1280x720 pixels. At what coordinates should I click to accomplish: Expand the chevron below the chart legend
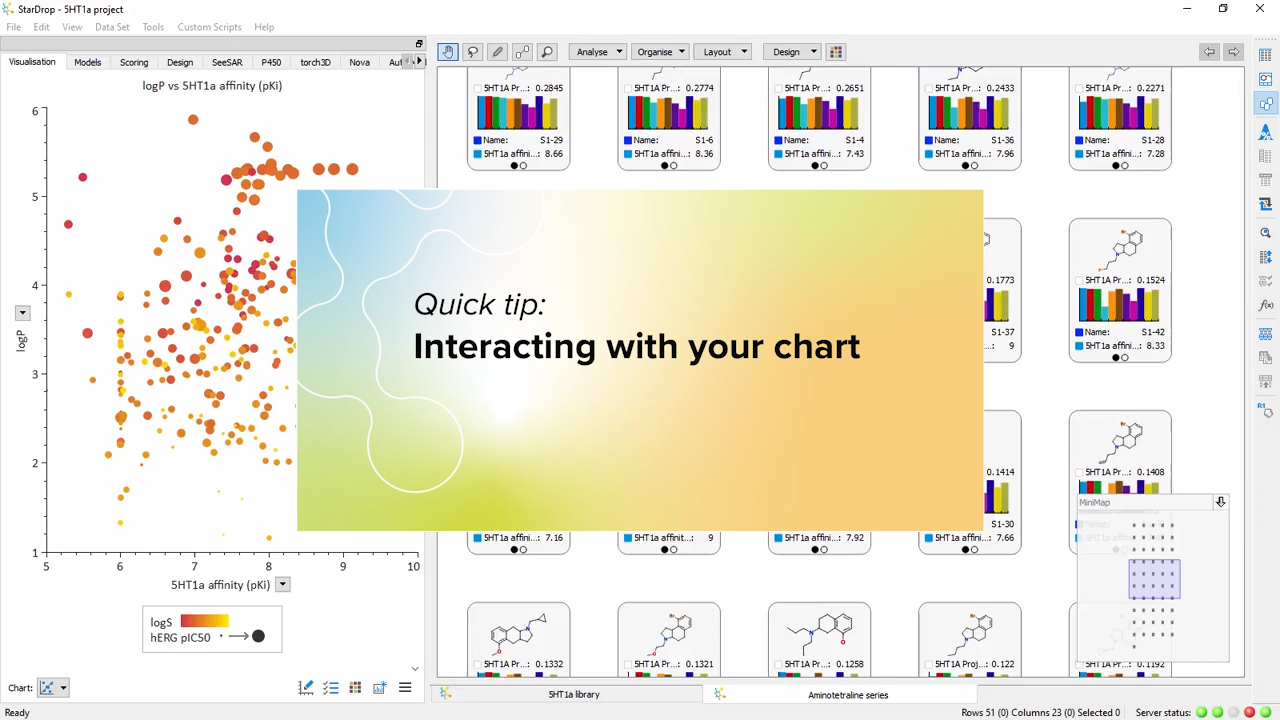click(x=415, y=669)
